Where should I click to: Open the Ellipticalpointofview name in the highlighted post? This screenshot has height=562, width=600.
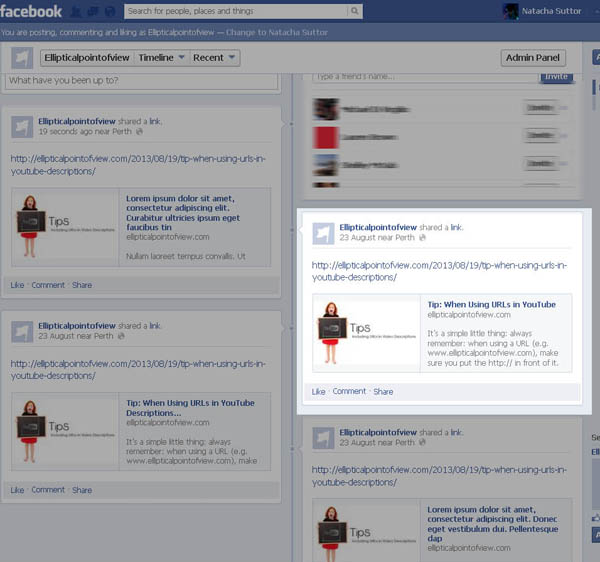click(x=378, y=227)
